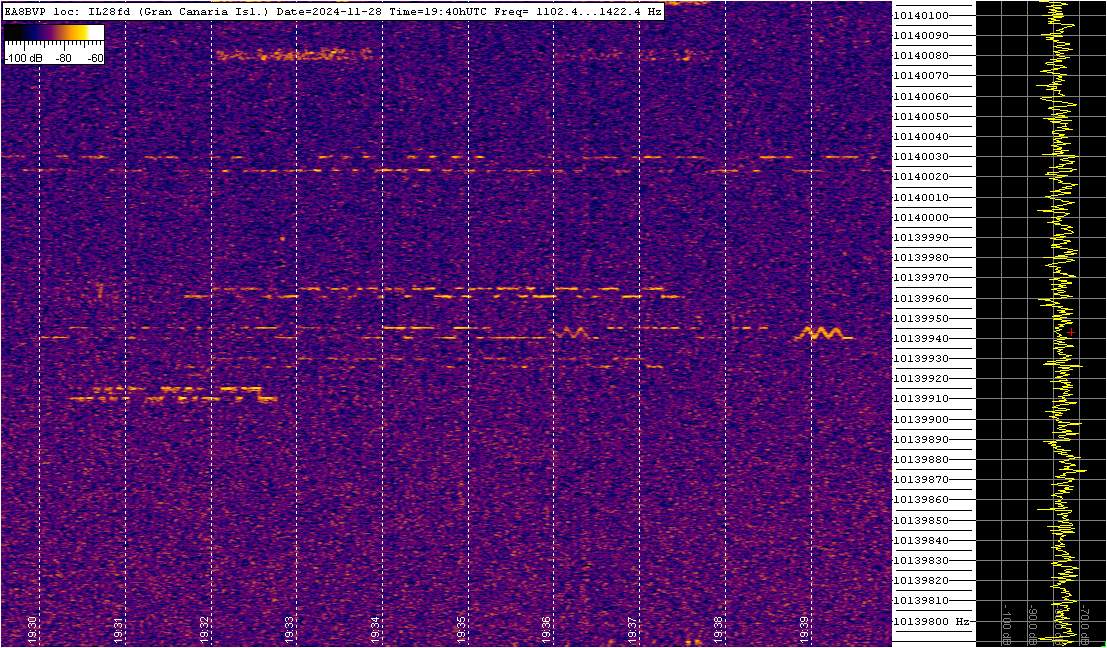
Task: Click the 10139890 frequency label
Action: click(x=921, y=439)
